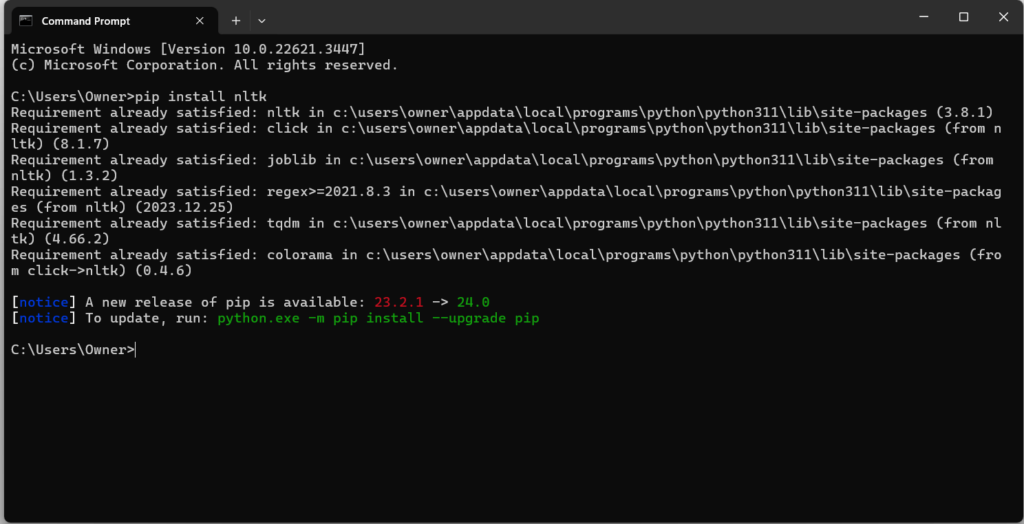The width and height of the screenshot is (1024, 524).
Task: Click the Microsoft Windows version line
Action: coord(188,48)
